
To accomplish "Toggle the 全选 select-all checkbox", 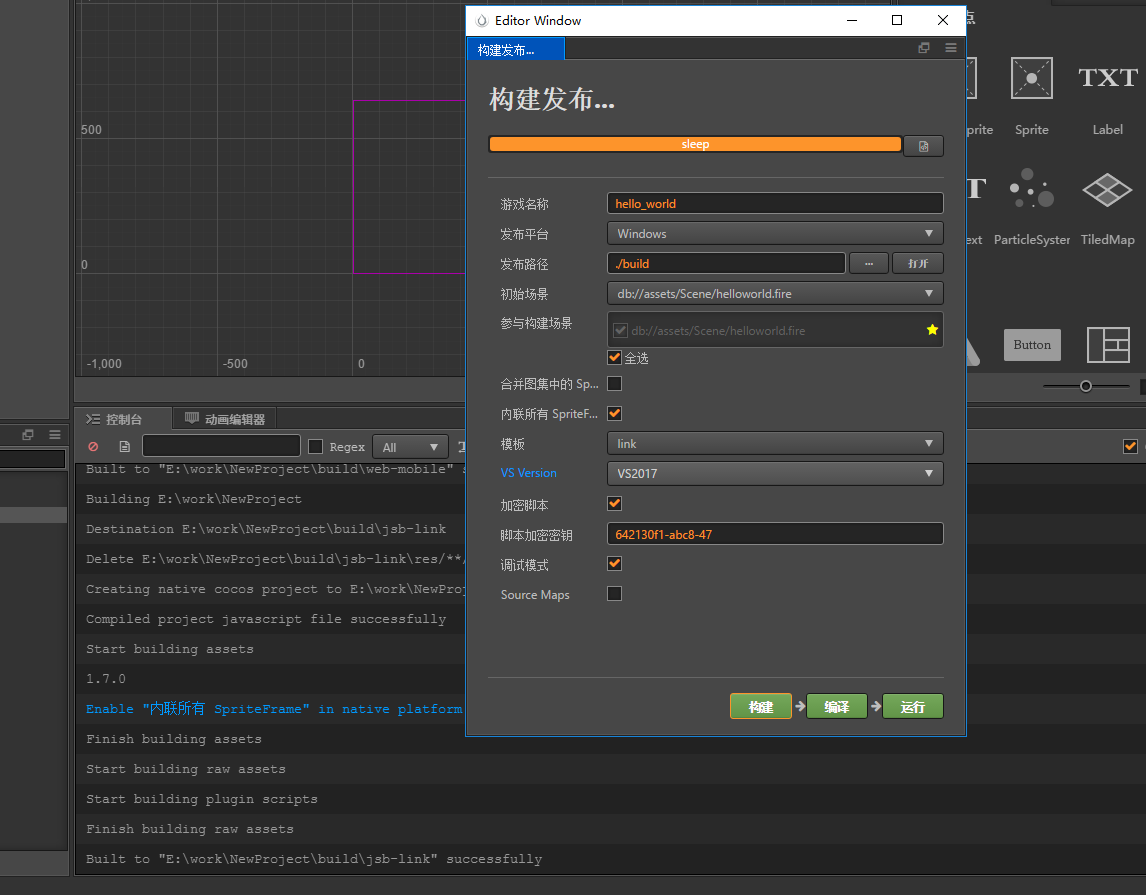I will coord(615,357).
